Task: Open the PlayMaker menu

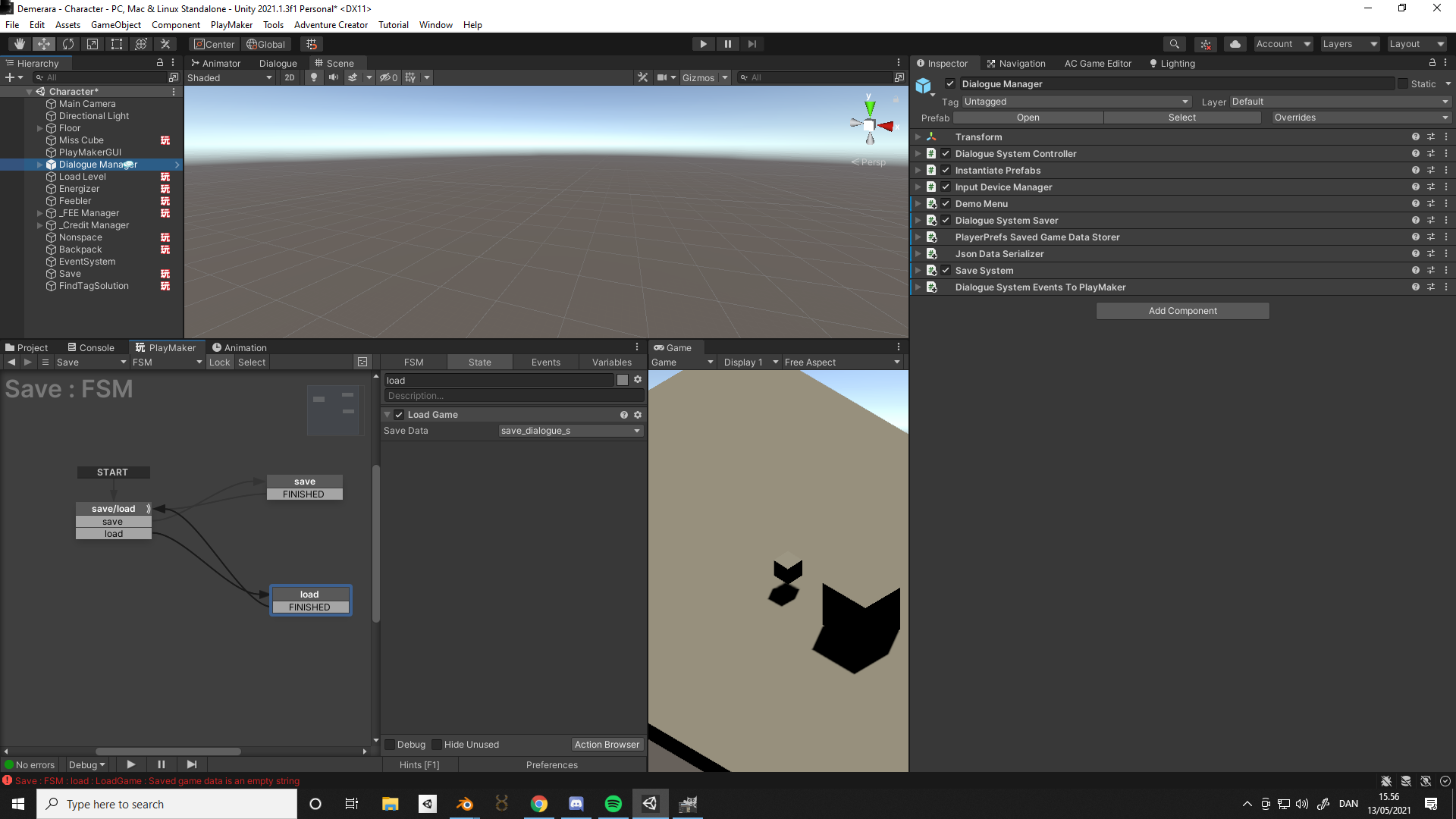Action: (x=231, y=25)
